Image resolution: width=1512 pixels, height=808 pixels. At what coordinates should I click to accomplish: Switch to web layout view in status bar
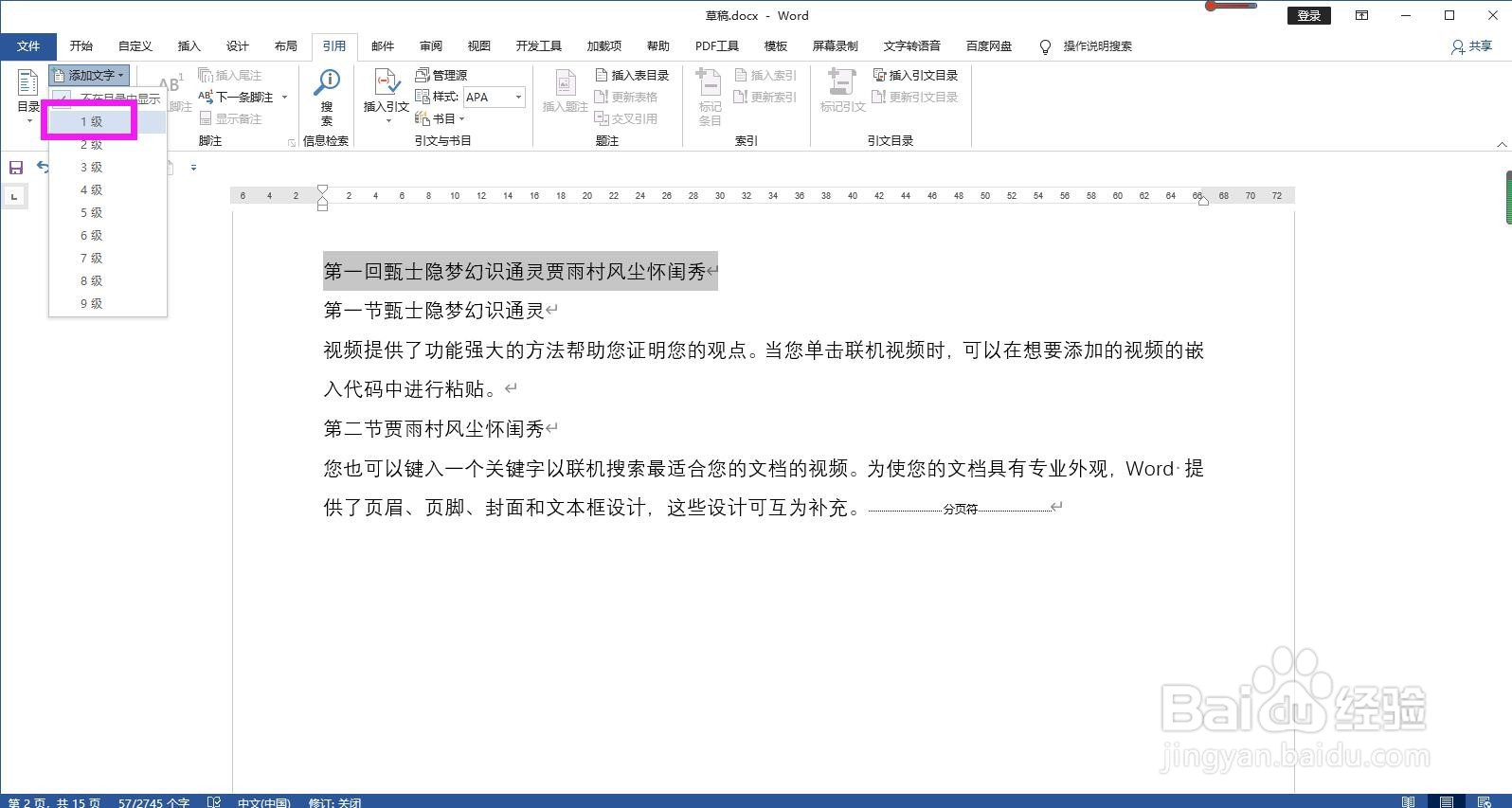[1485, 801]
